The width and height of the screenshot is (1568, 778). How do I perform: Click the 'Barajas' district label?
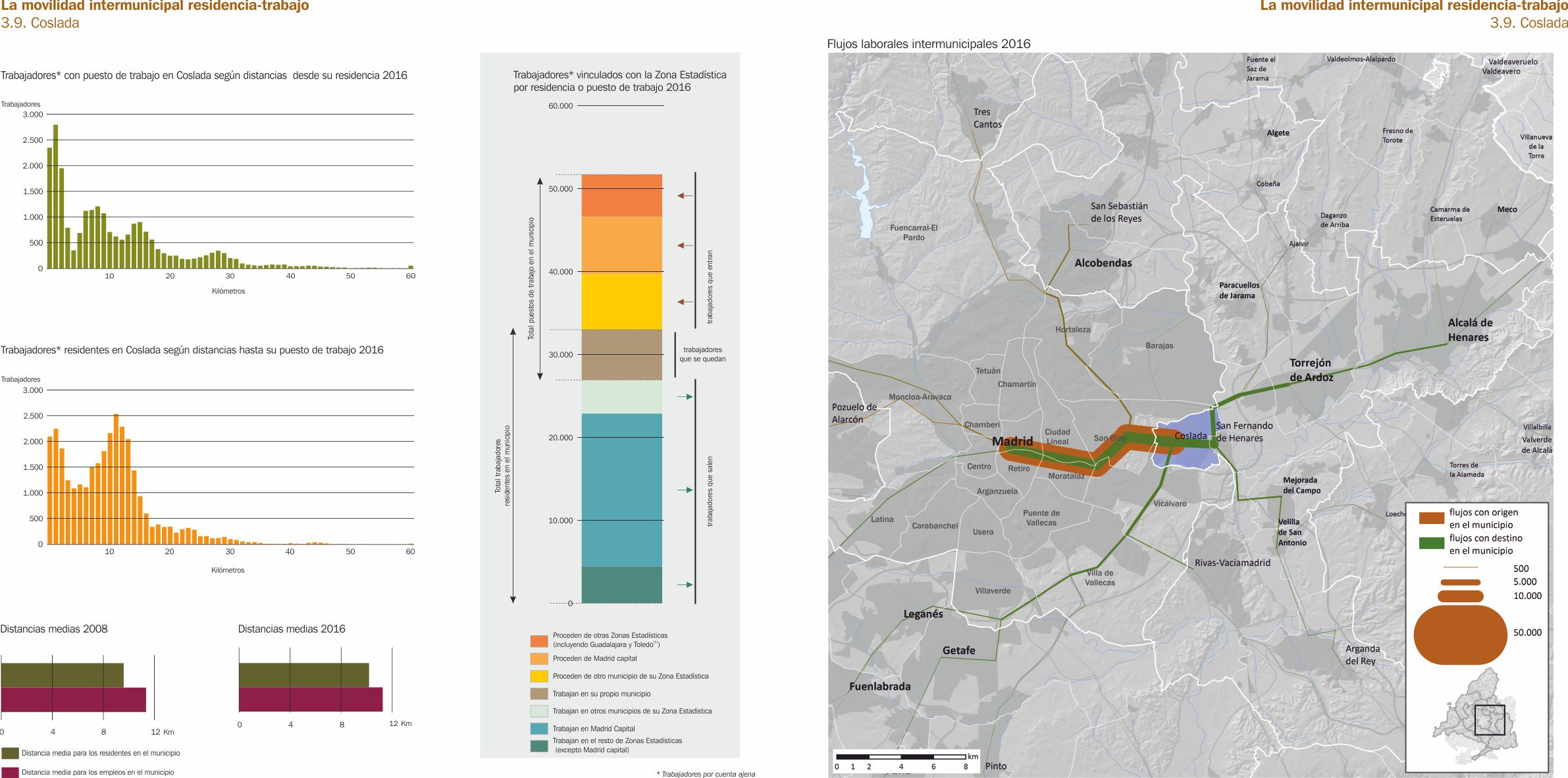[x=1159, y=346]
